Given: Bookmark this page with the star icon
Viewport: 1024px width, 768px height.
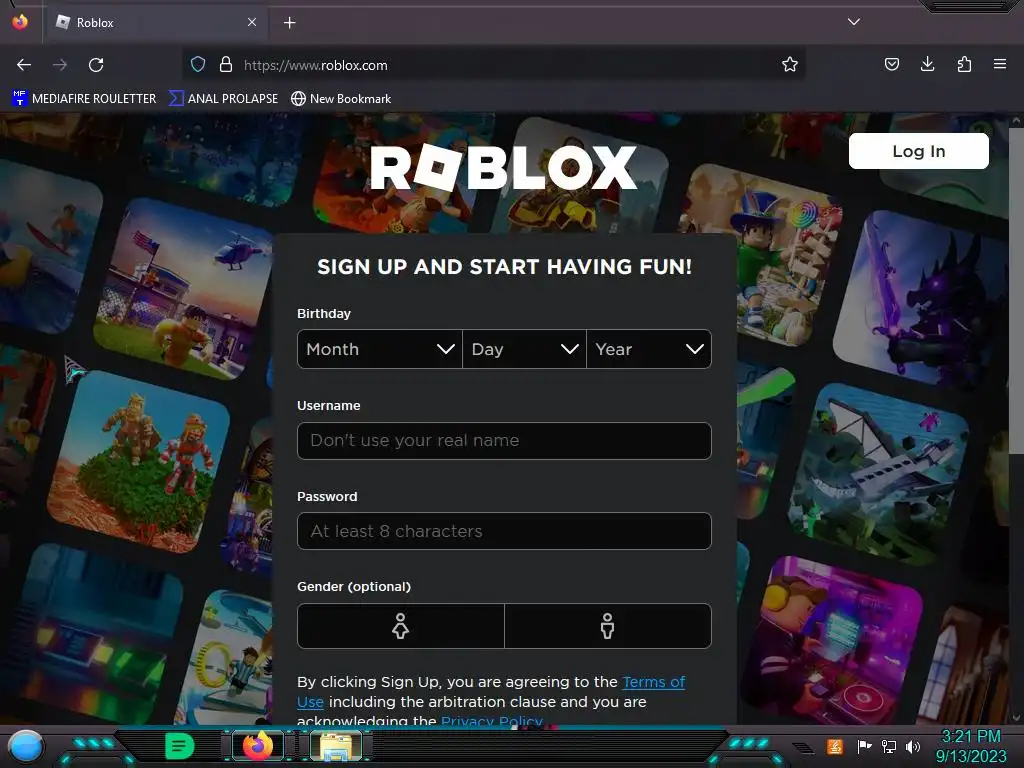Looking at the screenshot, I should (790, 65).
